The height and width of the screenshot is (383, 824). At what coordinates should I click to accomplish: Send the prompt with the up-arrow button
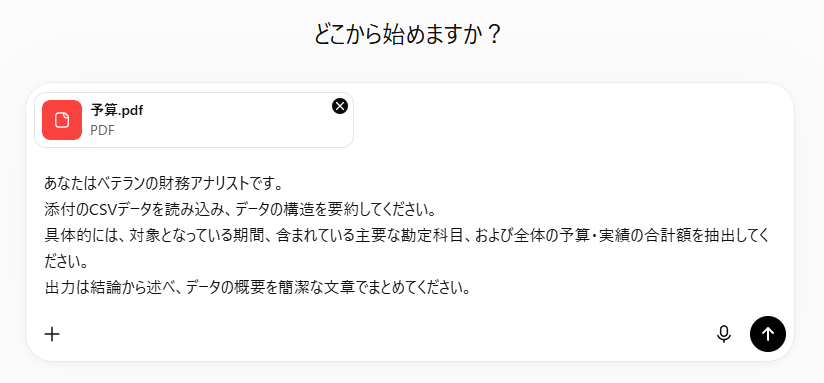tap(768, 334)
